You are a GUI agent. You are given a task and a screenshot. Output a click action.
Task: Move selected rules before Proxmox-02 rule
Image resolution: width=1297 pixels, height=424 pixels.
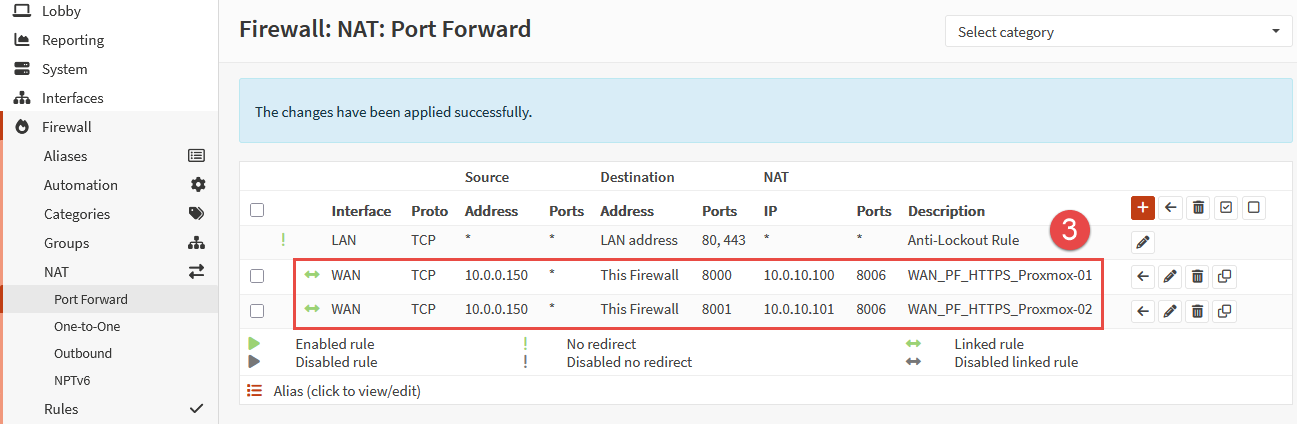1143,311
